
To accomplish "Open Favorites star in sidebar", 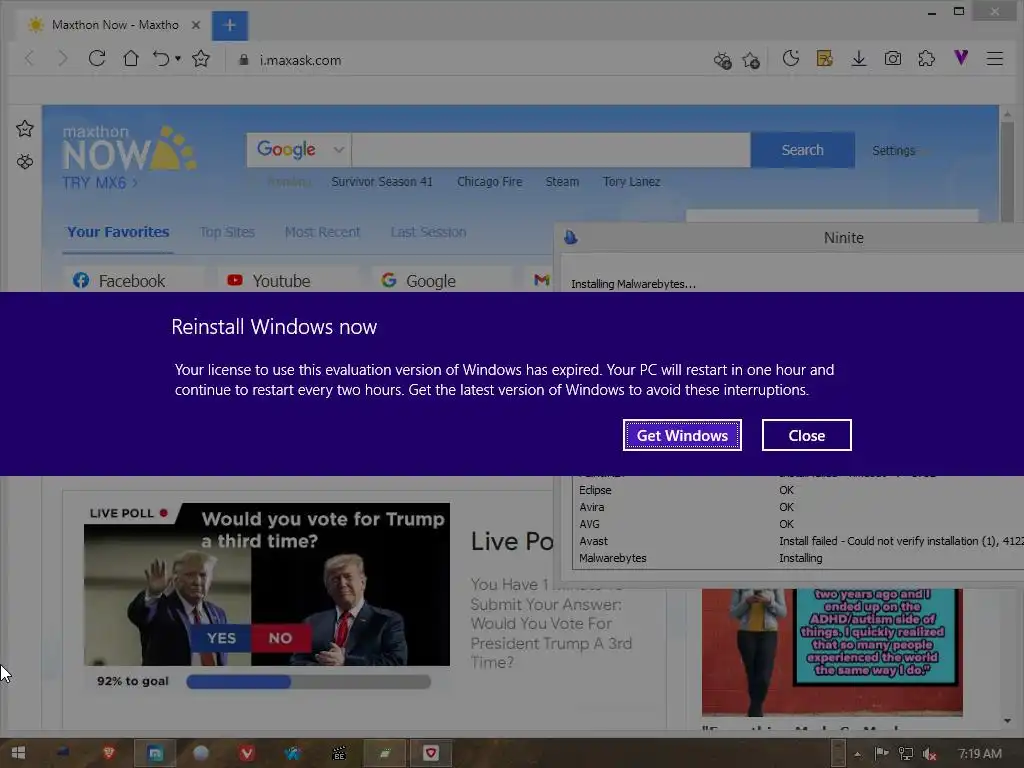I will (25, 129).
